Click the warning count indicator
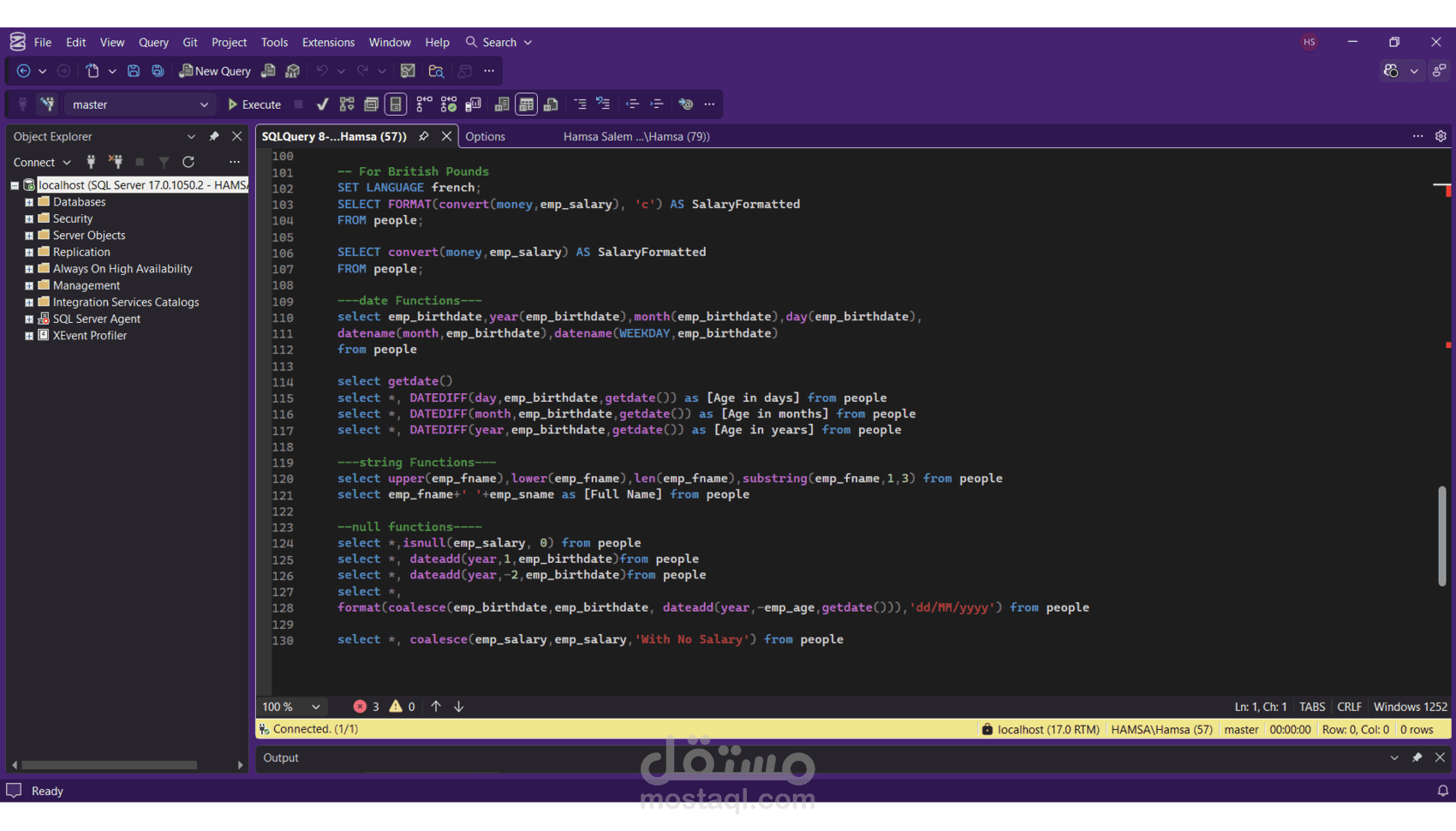The image size is (1456, 831). coord(403,707)
